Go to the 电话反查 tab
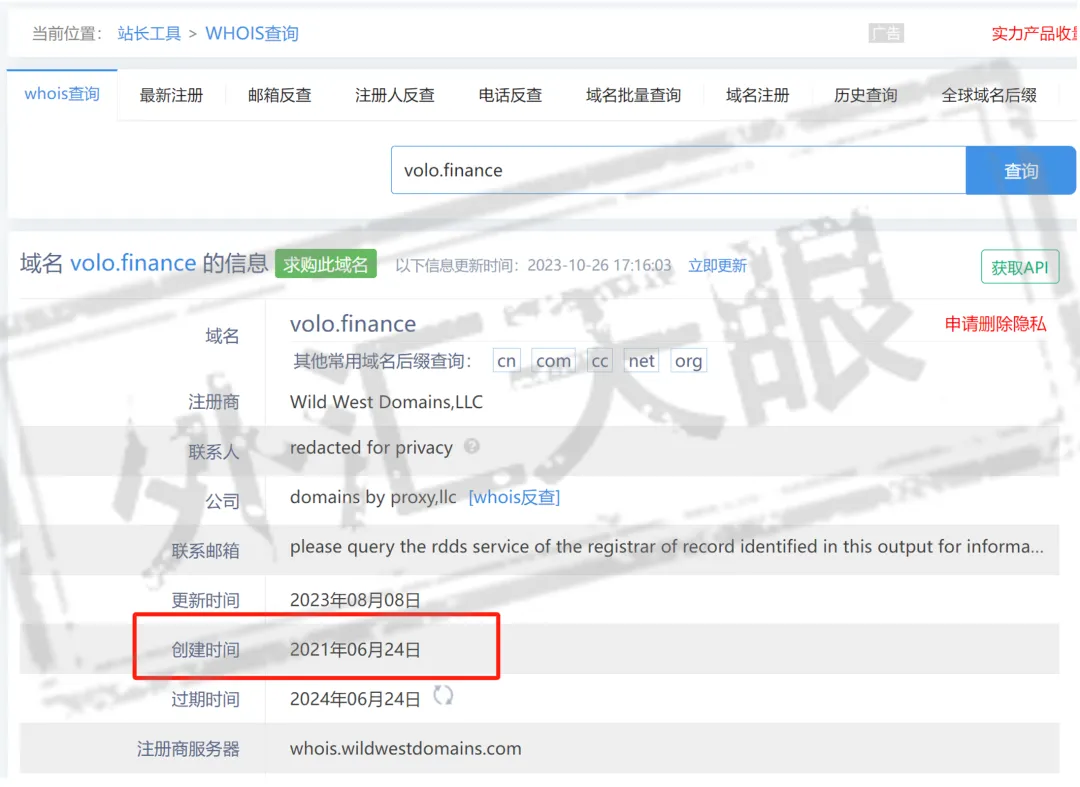This screenshot has width=1080, height=787. click(x=510, y=95)
